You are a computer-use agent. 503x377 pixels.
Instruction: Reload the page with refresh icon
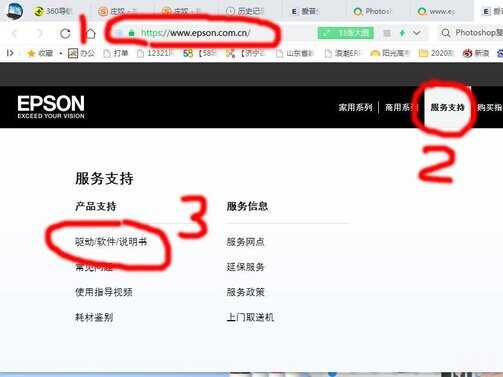[65, 33]
